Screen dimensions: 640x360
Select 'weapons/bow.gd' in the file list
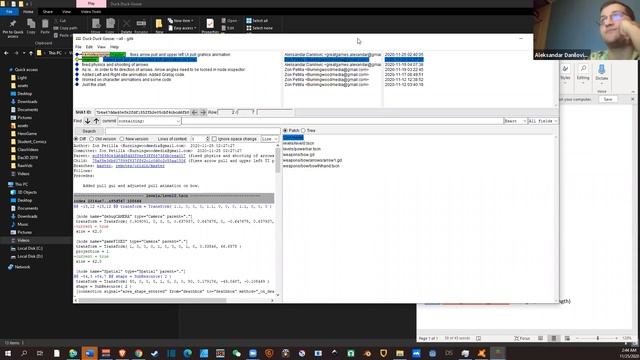point(298,155)
